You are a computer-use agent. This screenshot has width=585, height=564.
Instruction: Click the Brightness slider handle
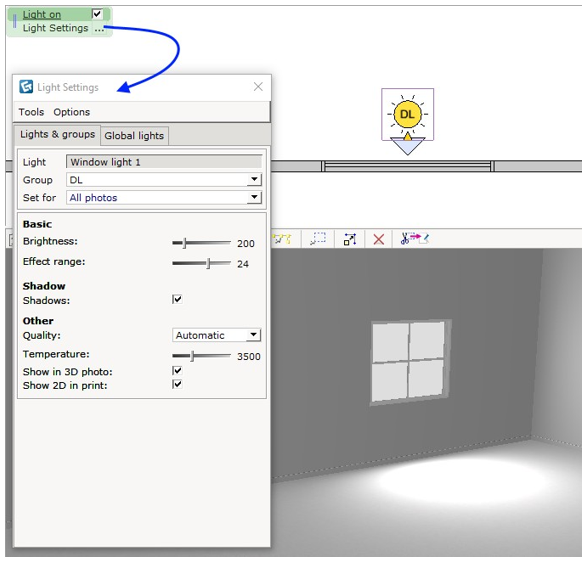185,243
